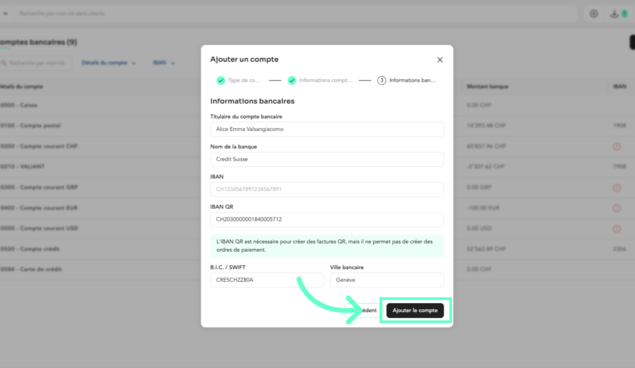The image size is (635, 368).
Task: Select the VALIANT account row
Action: [318, 166]
